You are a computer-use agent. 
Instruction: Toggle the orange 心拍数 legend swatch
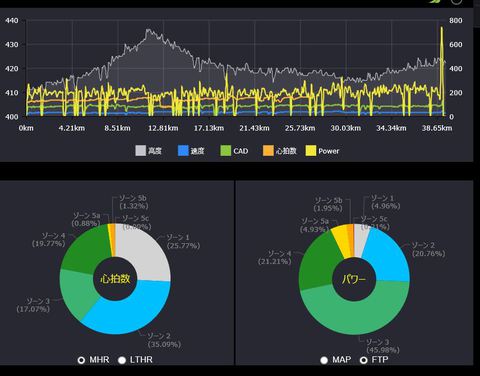268,151
